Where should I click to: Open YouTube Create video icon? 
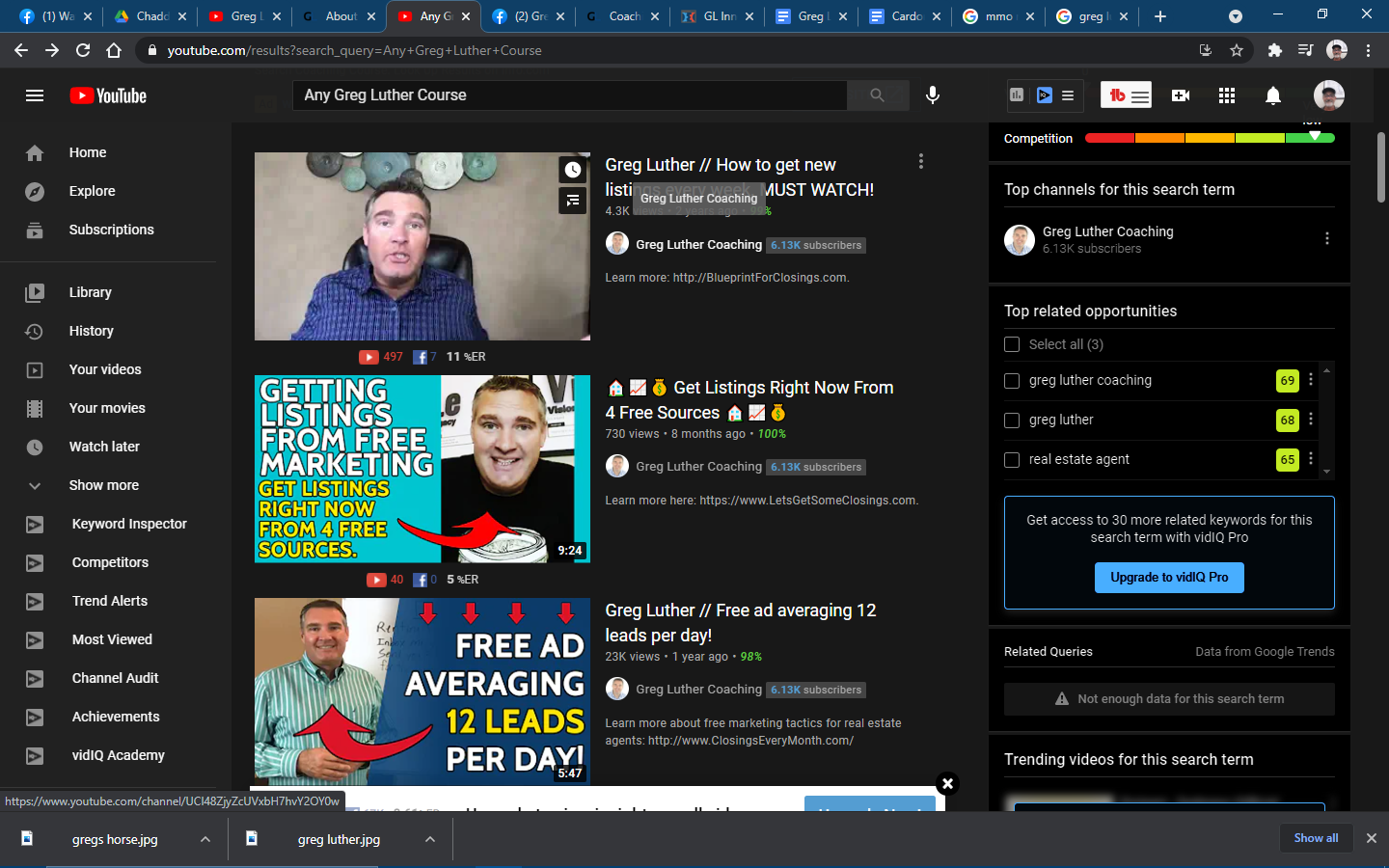(1180, 95)
